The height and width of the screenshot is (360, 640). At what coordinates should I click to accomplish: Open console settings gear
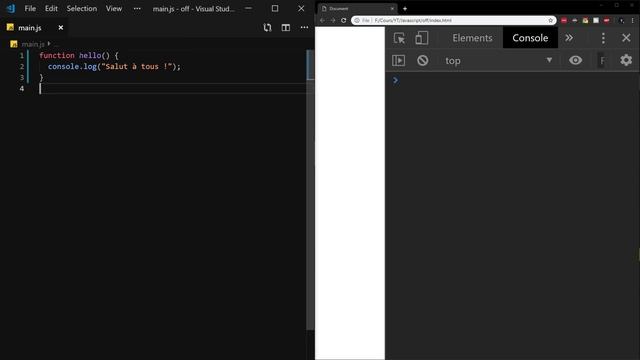coord(626,60)
